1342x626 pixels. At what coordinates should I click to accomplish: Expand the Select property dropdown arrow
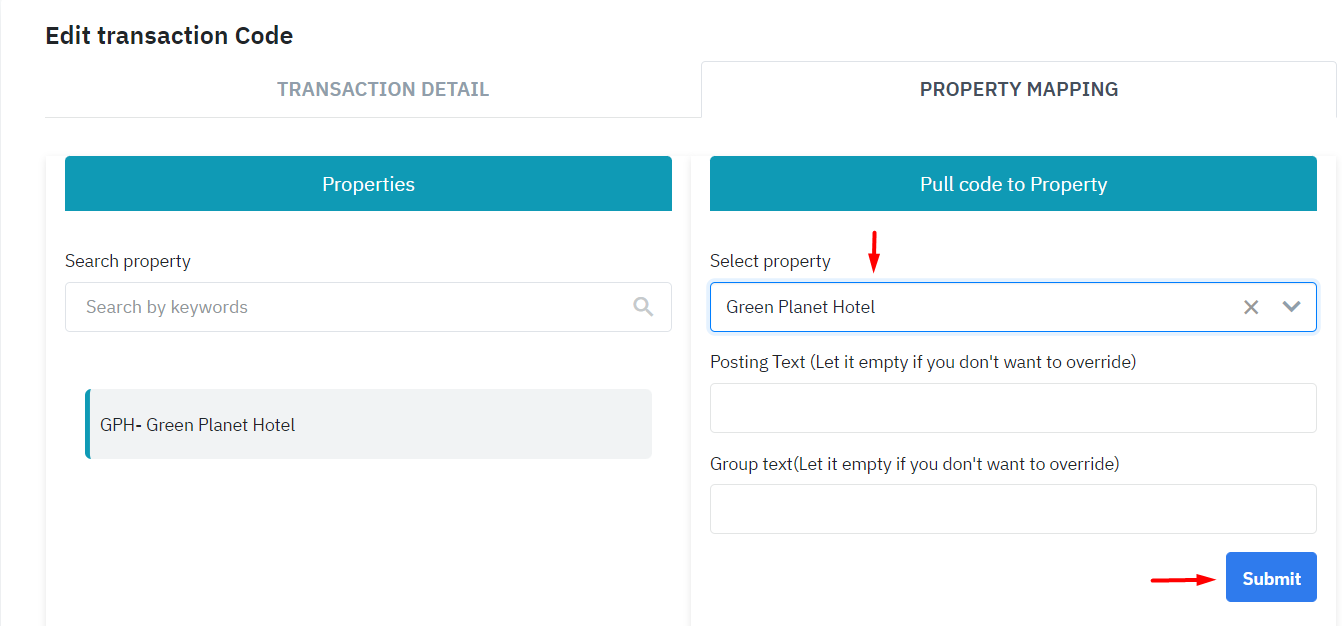(1291, 307)
